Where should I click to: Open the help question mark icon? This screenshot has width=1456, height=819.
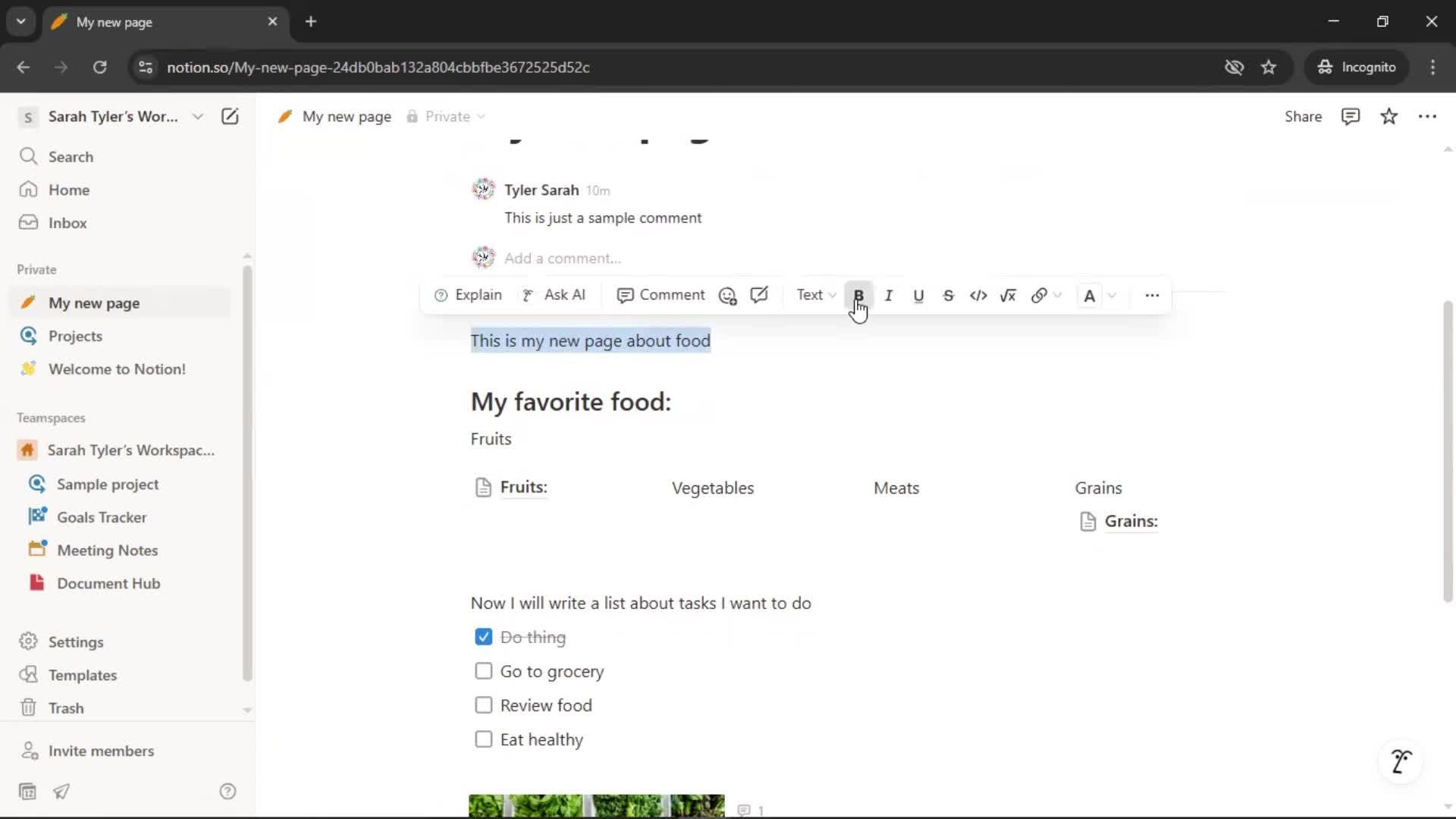(x=227, y=792)
